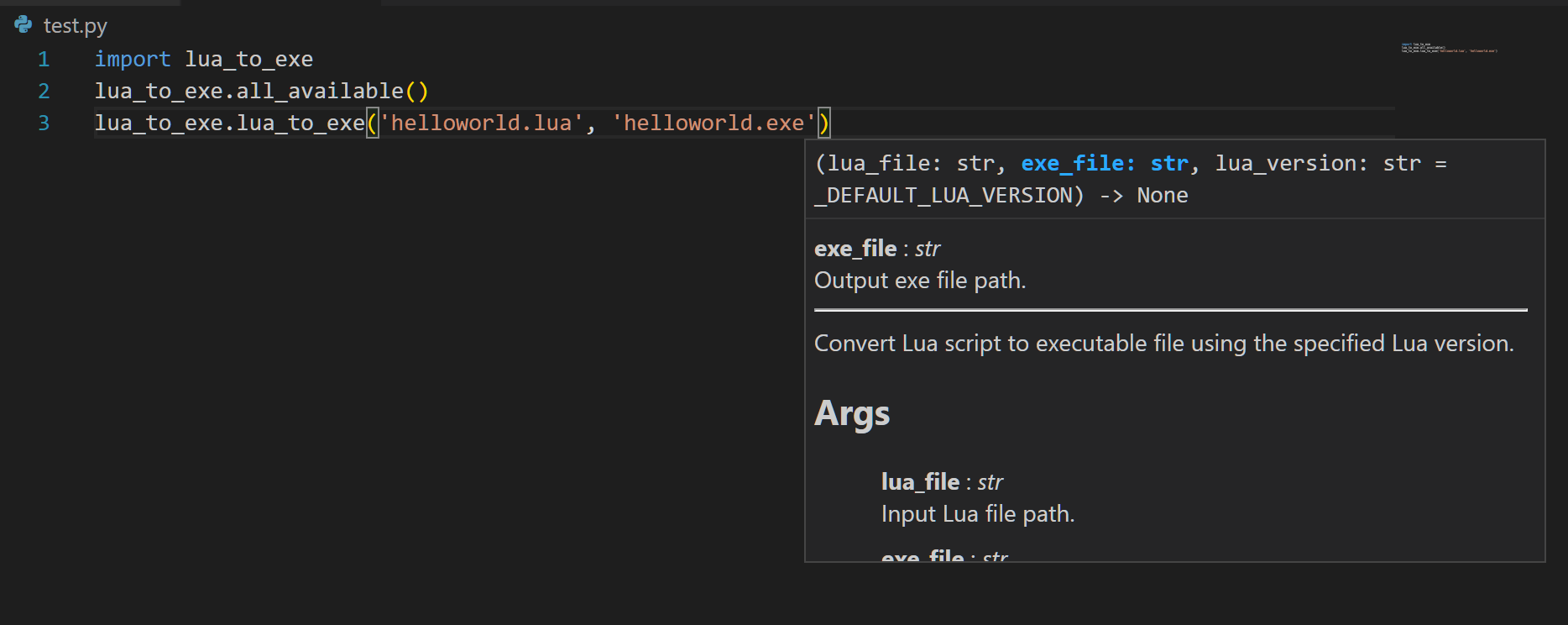The image size is (1568, 625).
Task: Click the Args heading in the docstring popup
Action: [851, 414]
